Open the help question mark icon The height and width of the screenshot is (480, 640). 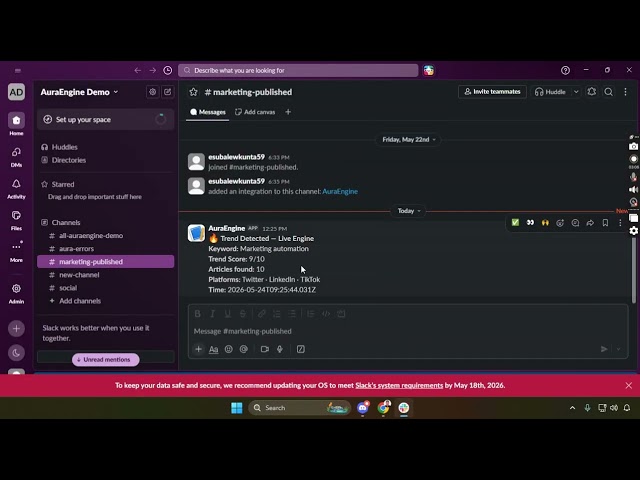[565, 71]
